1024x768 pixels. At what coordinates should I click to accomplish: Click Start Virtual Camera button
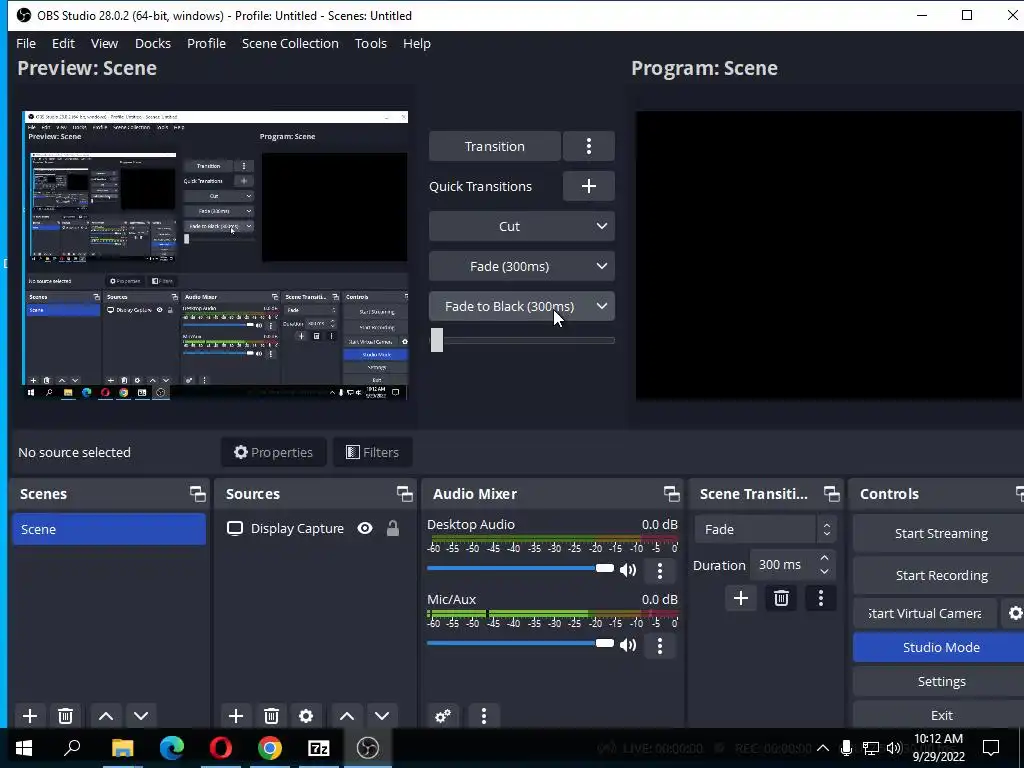[925, 613]
